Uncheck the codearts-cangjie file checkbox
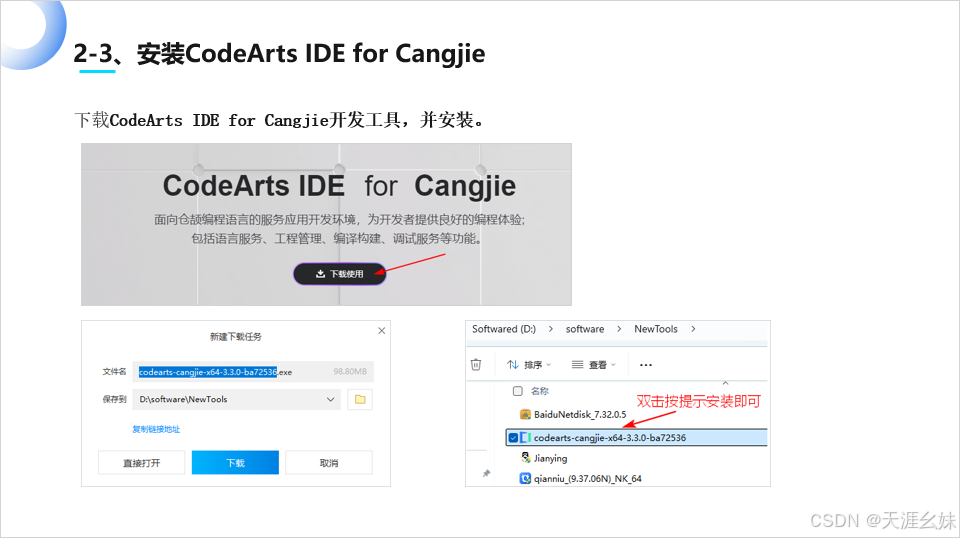The width and height of the screenshot is (960, 538). point(513,438)
